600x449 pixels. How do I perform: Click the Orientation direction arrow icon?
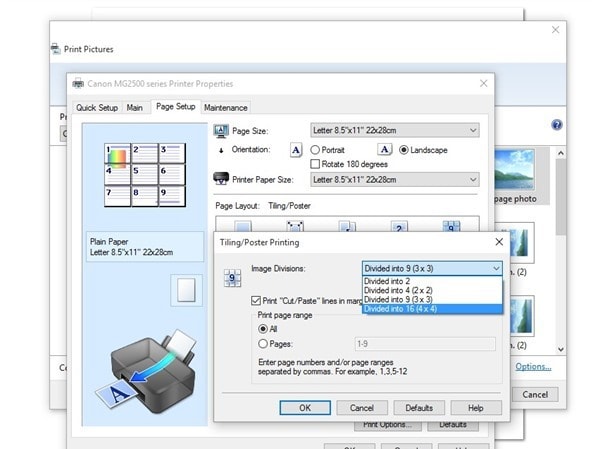[x=221, y=150]
